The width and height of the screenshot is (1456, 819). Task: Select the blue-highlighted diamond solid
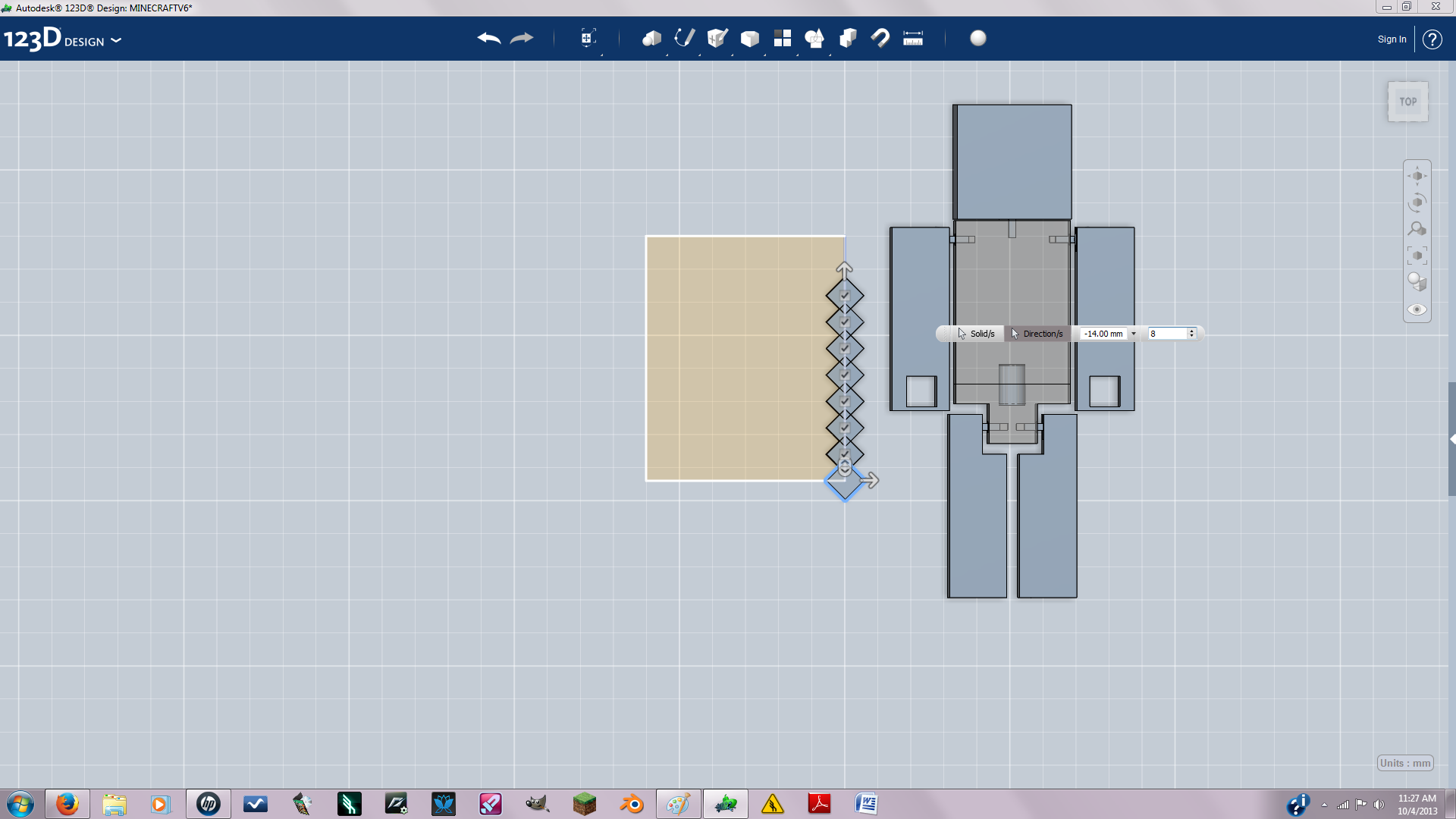[844, 482]
